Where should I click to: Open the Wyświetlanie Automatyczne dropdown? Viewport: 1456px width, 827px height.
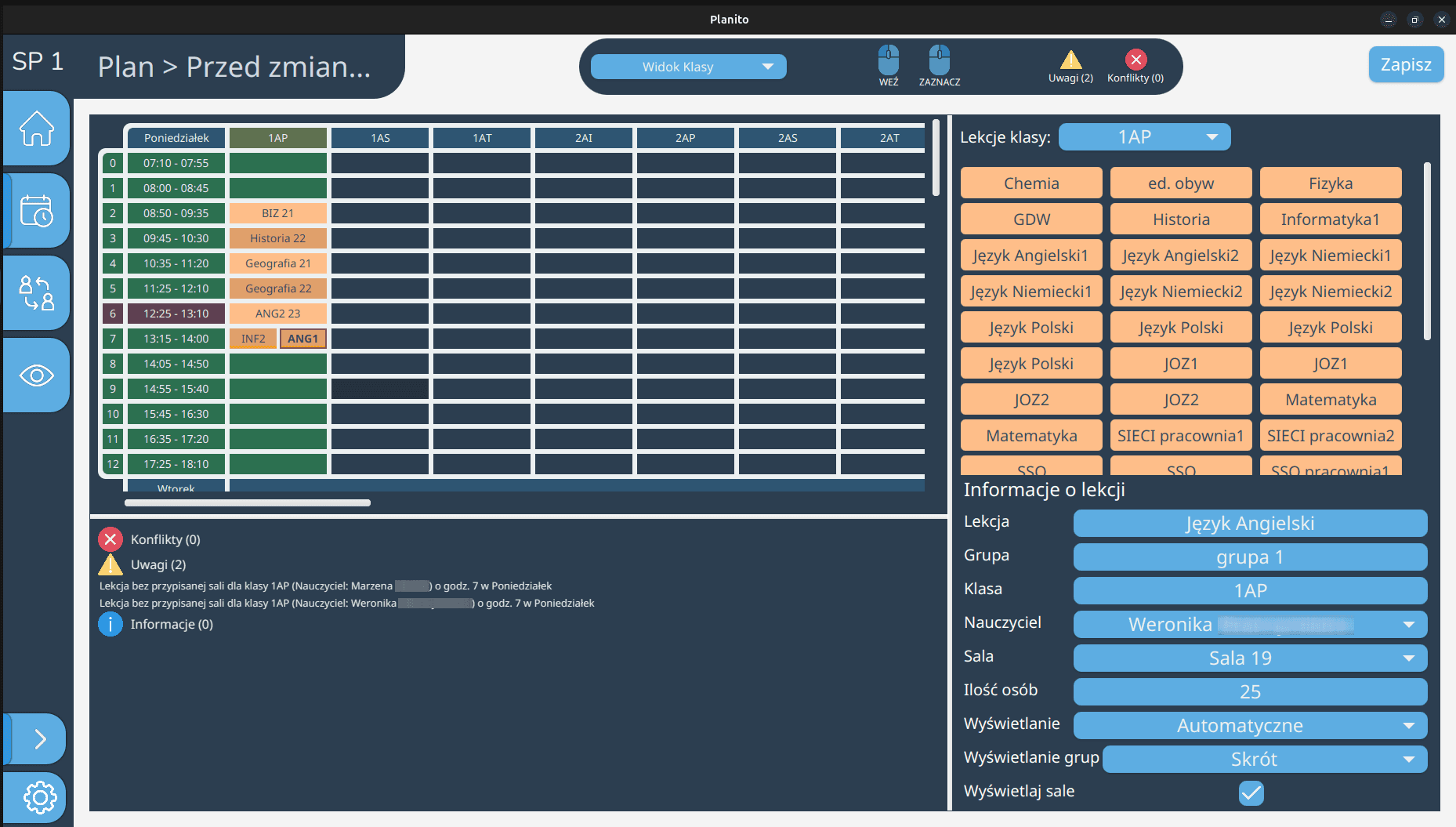pyautogui.click(x=1251, y=726)
